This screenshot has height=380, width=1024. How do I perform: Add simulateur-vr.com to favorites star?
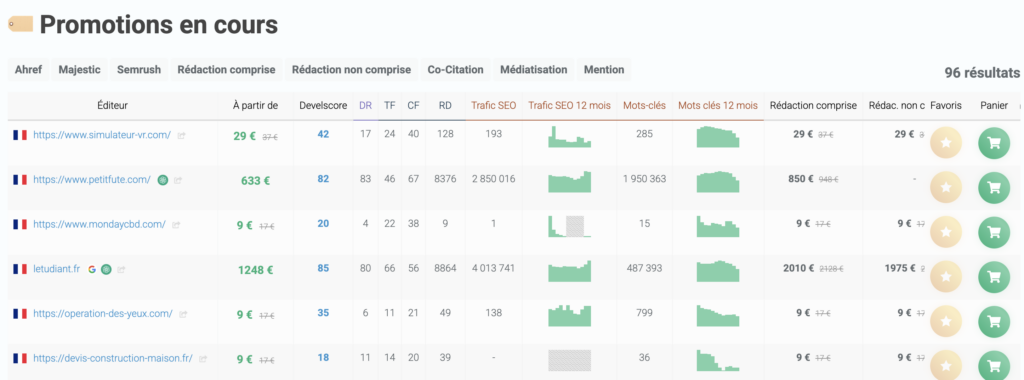945,143
